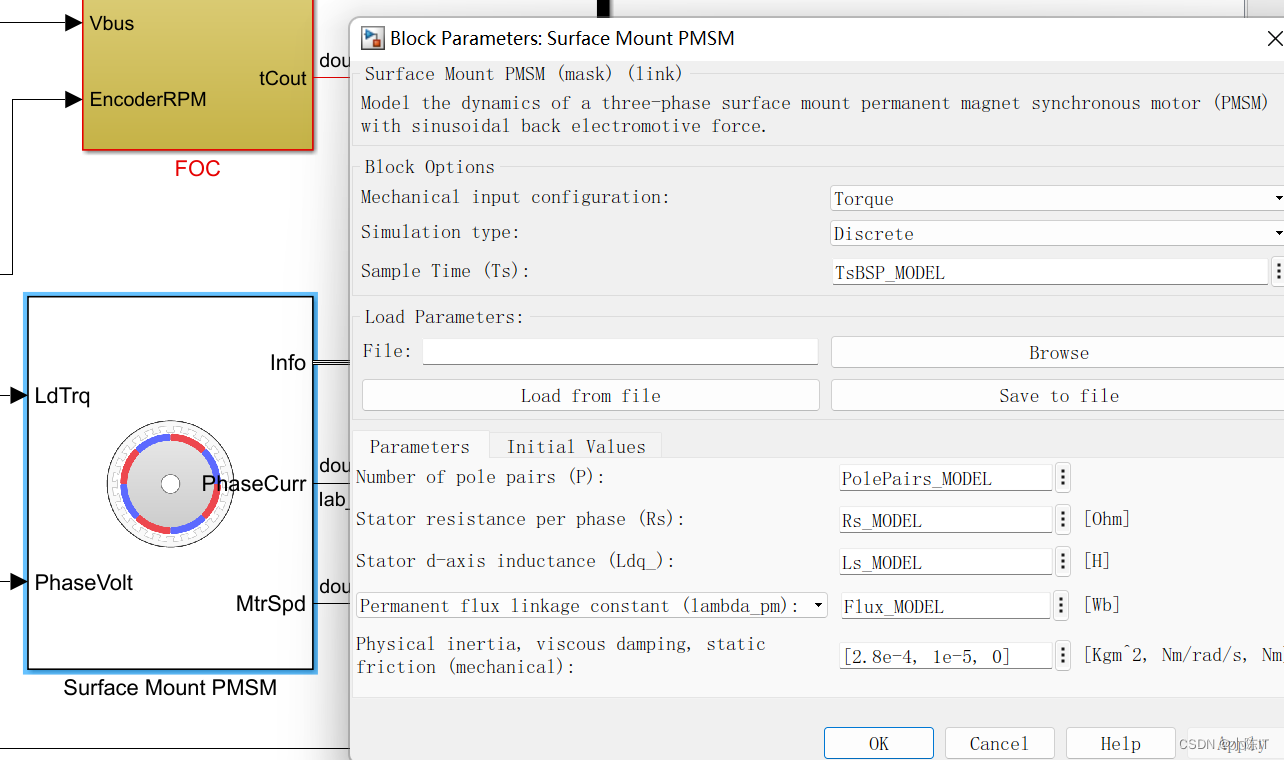Switch to the Initial Values tab
Viewport: 1284px width, 760px height.
click(576, 446)
